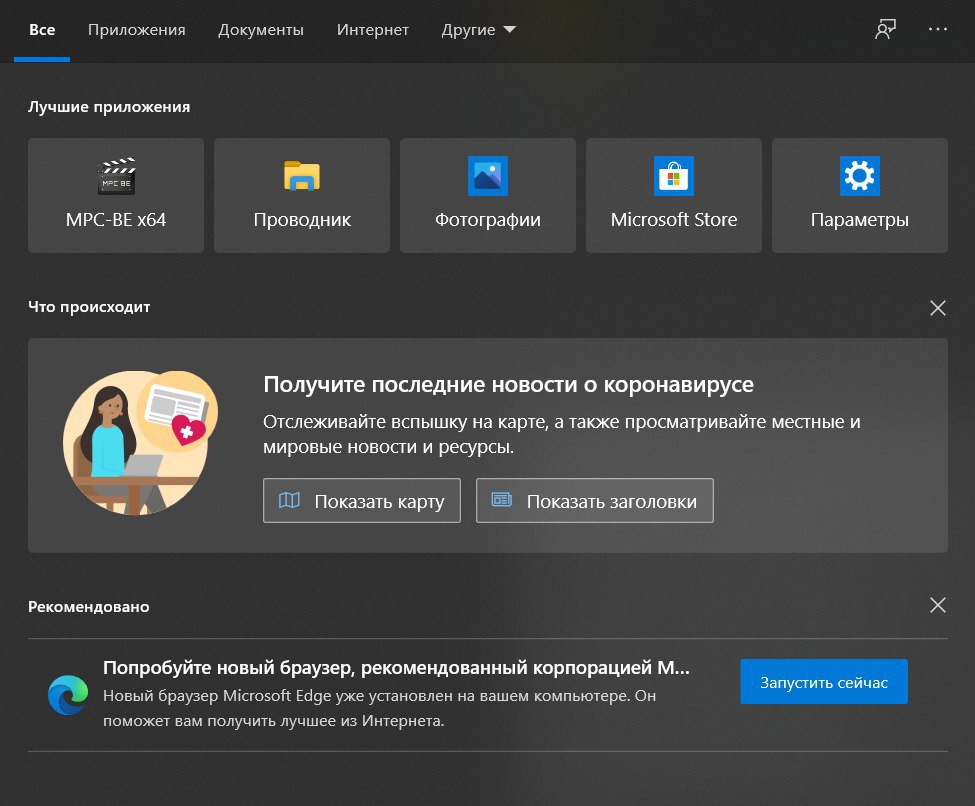Click the Microsoft Edge logo icon
The height and width of the screenshot is (806, 975).
(68, 695)
